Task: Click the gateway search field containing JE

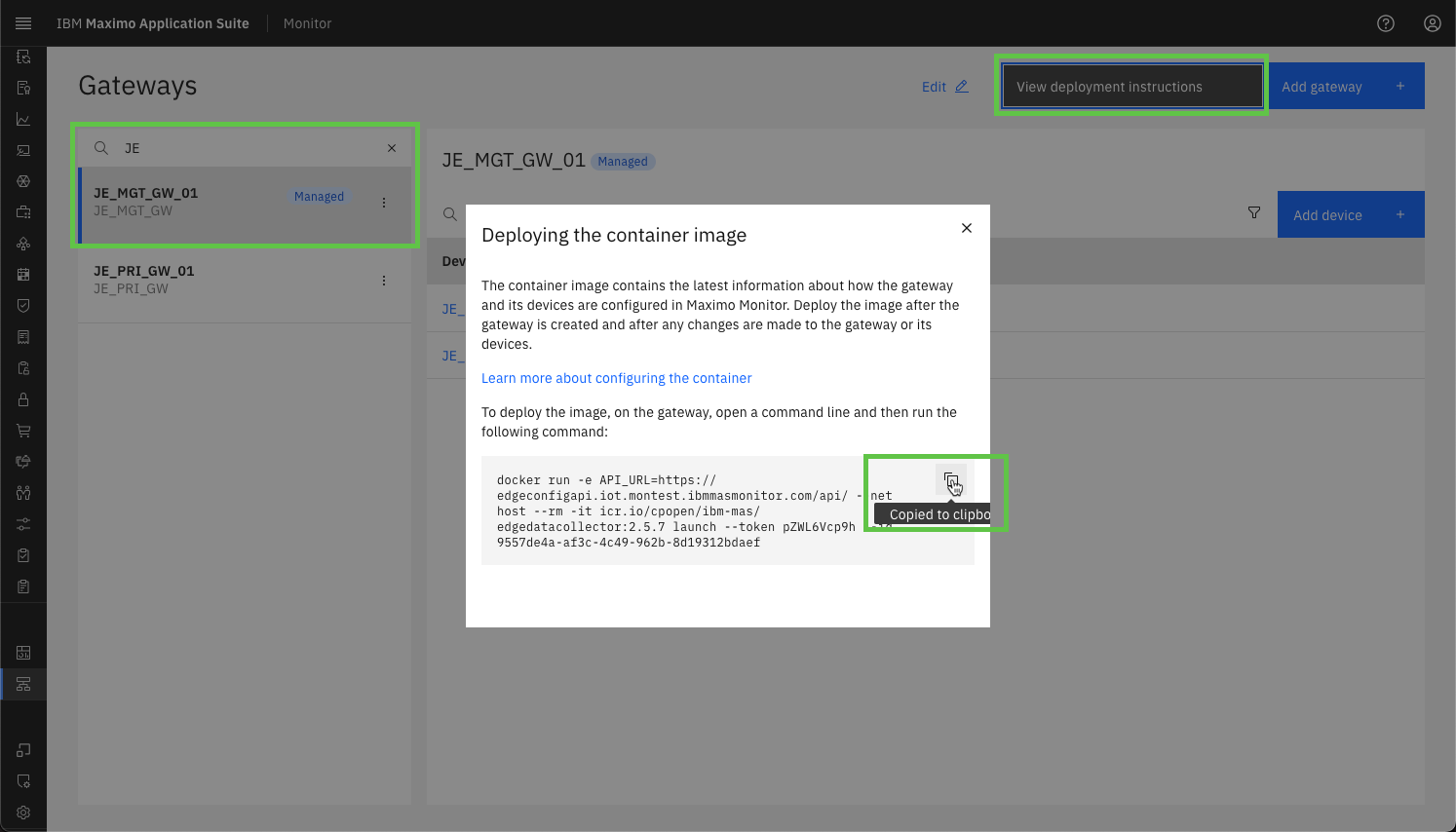Action: coord(244,148)
